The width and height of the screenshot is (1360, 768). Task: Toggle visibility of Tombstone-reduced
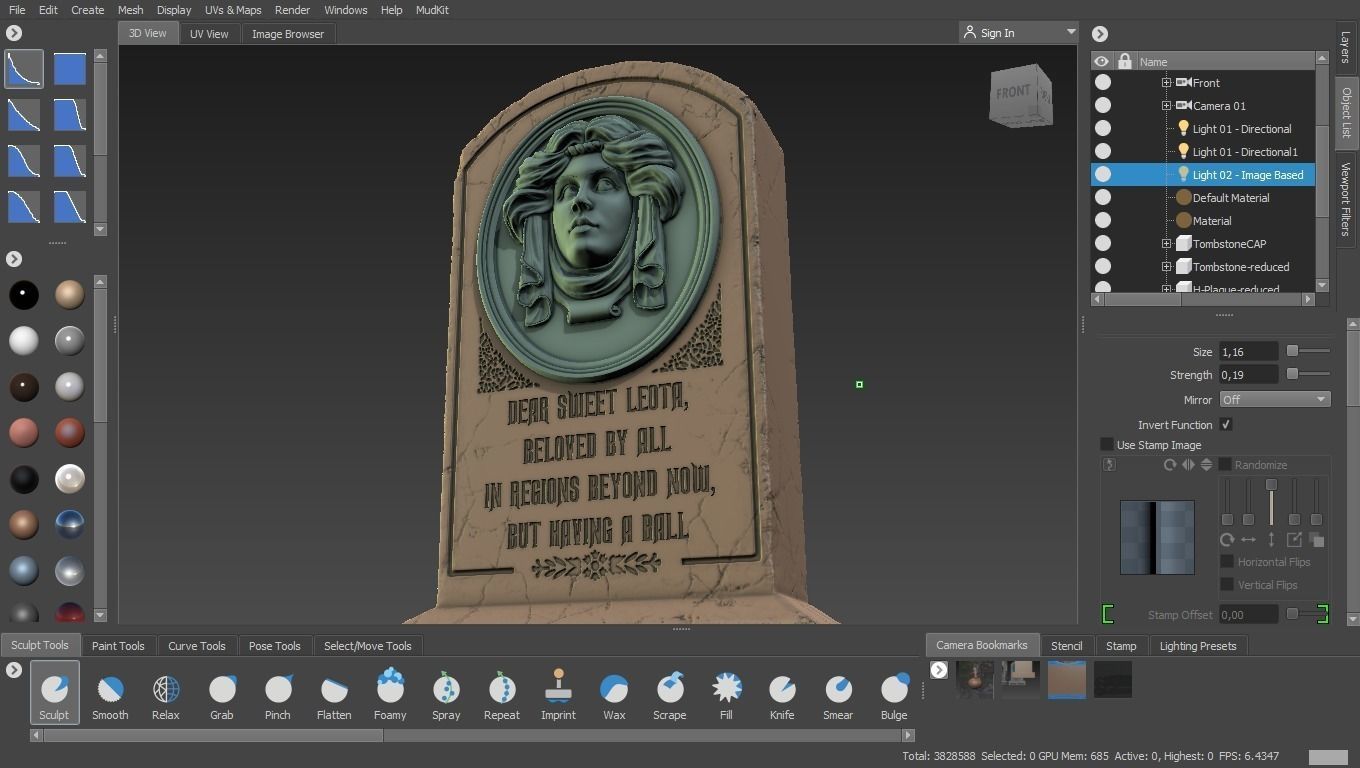(x=1103, y=267)
